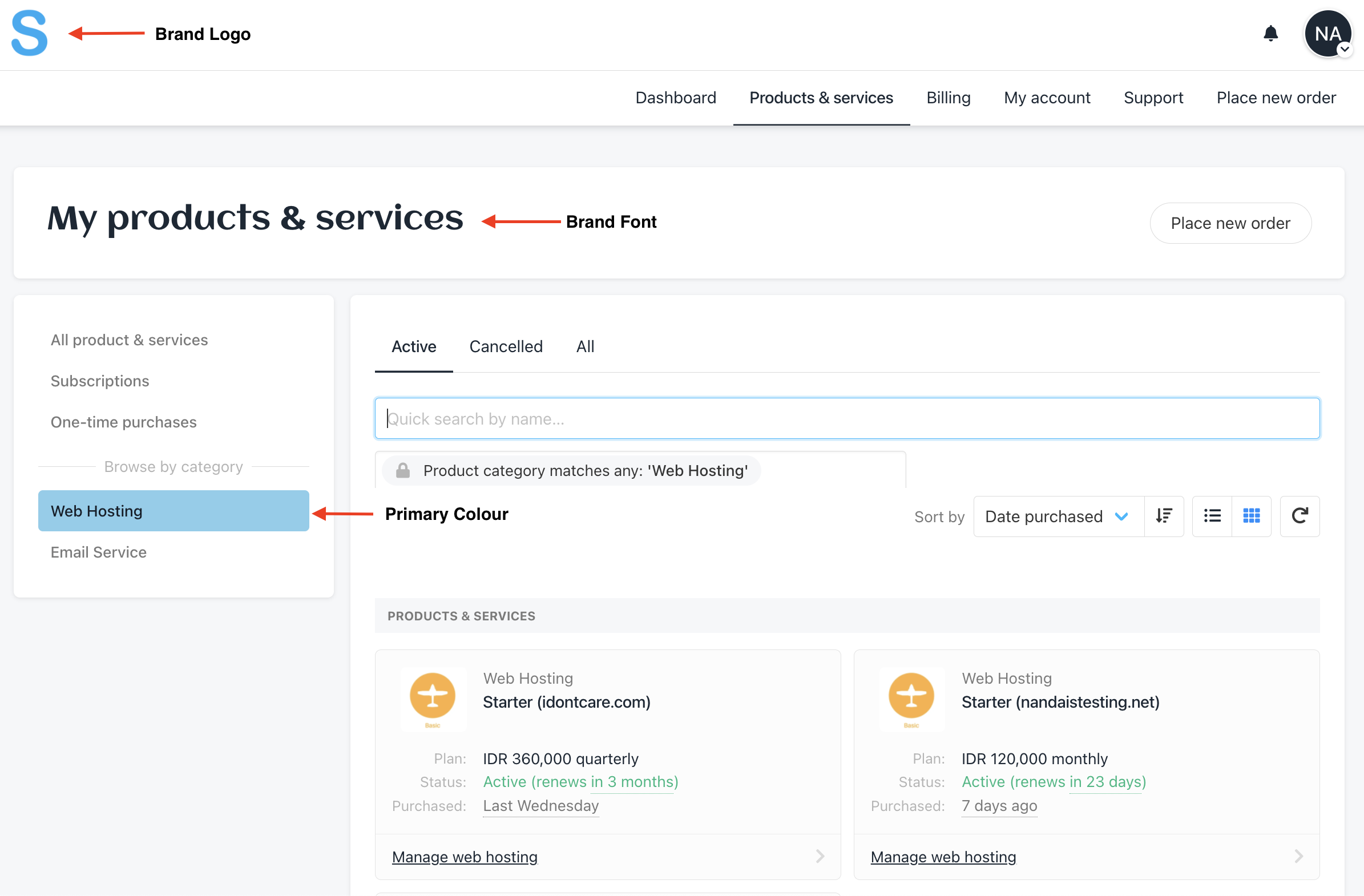
Task: Click the Place new order outlined button
Action: (x=1230, y=223)
